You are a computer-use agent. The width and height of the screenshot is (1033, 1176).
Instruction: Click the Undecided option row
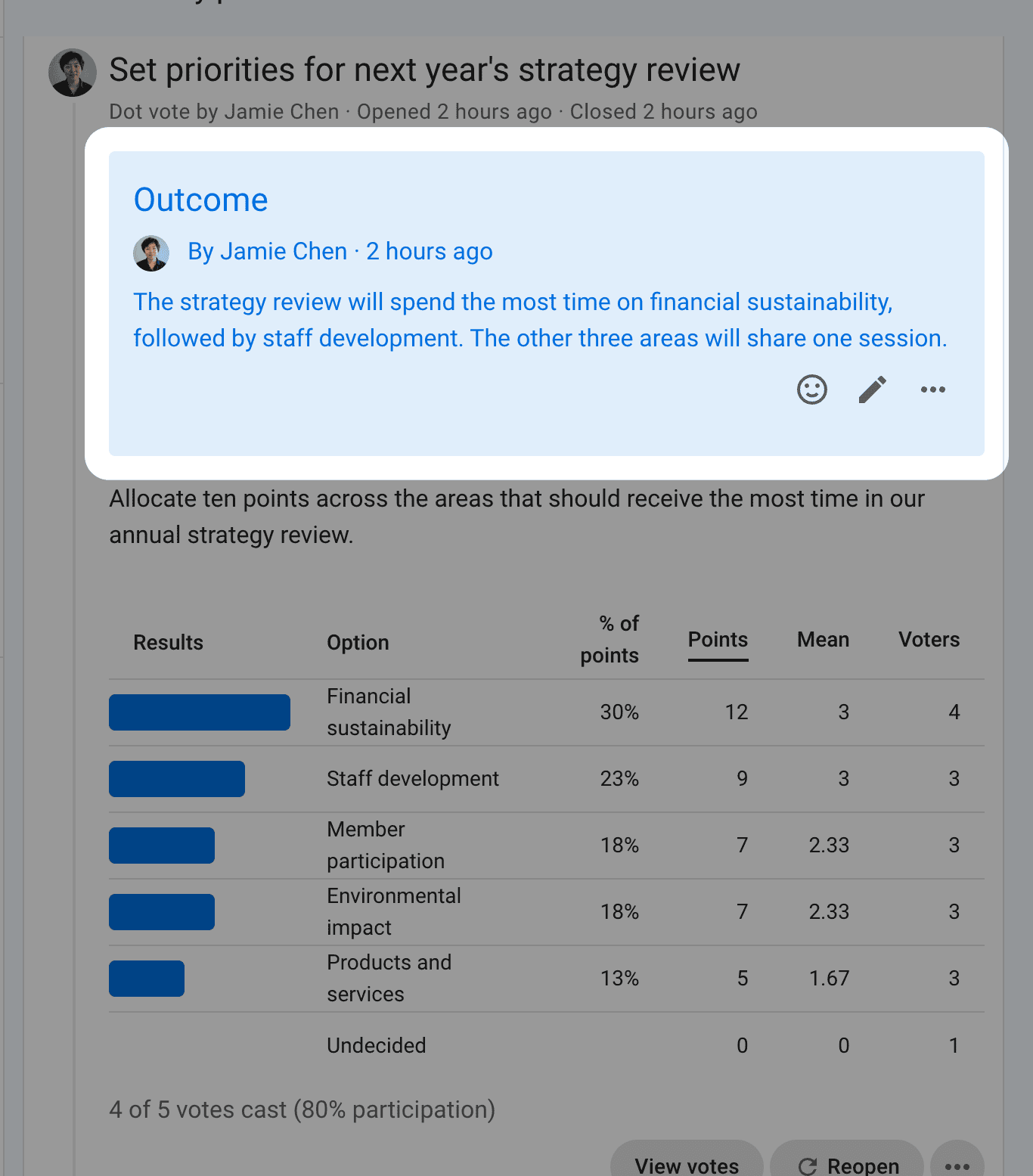click(547, 1045)
